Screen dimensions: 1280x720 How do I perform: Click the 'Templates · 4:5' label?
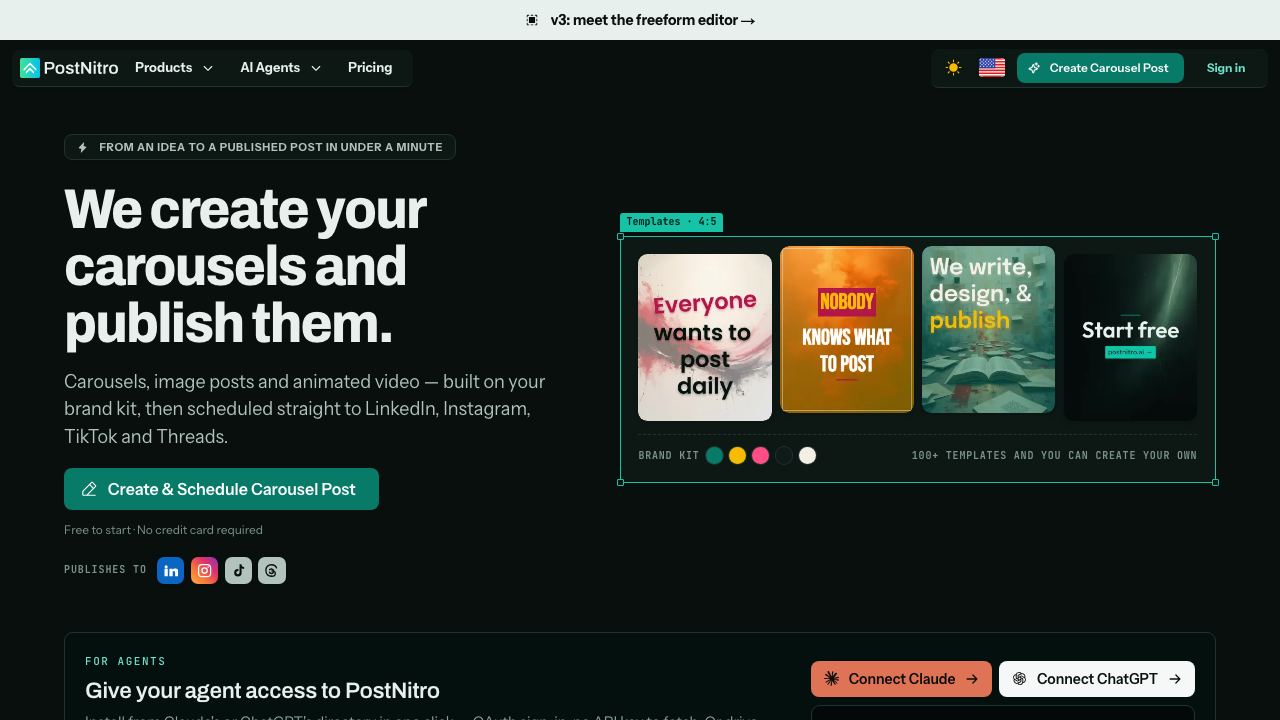tap(671, 222)
